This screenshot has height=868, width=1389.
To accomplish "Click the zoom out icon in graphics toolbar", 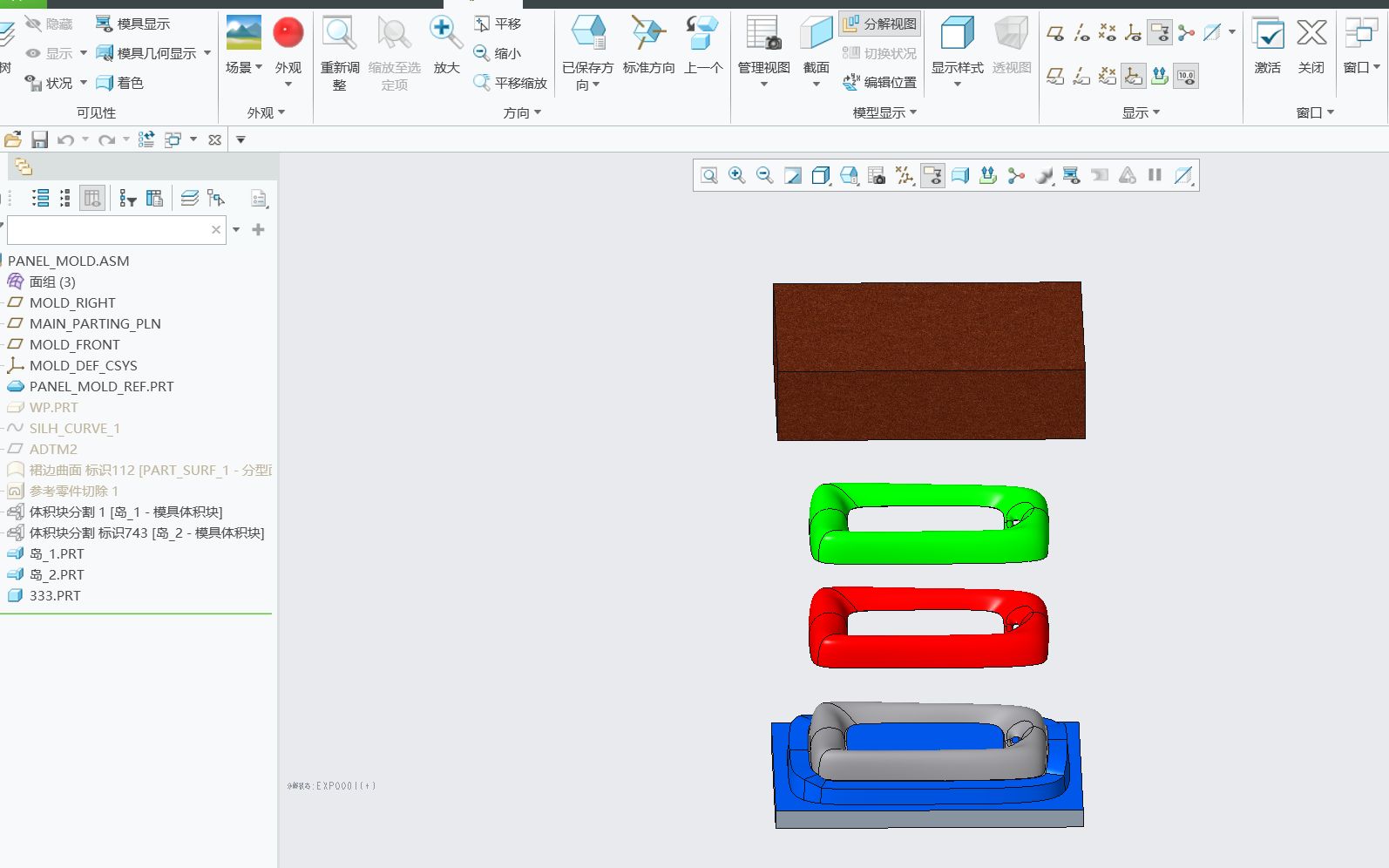I will click(765, 176).
